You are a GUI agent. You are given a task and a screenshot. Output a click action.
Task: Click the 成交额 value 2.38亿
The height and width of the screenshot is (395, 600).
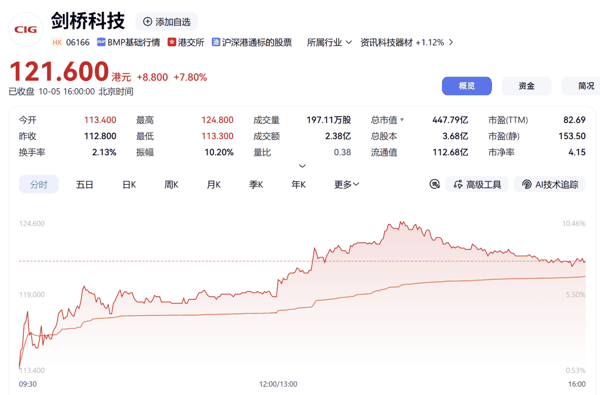click(338, 136)
